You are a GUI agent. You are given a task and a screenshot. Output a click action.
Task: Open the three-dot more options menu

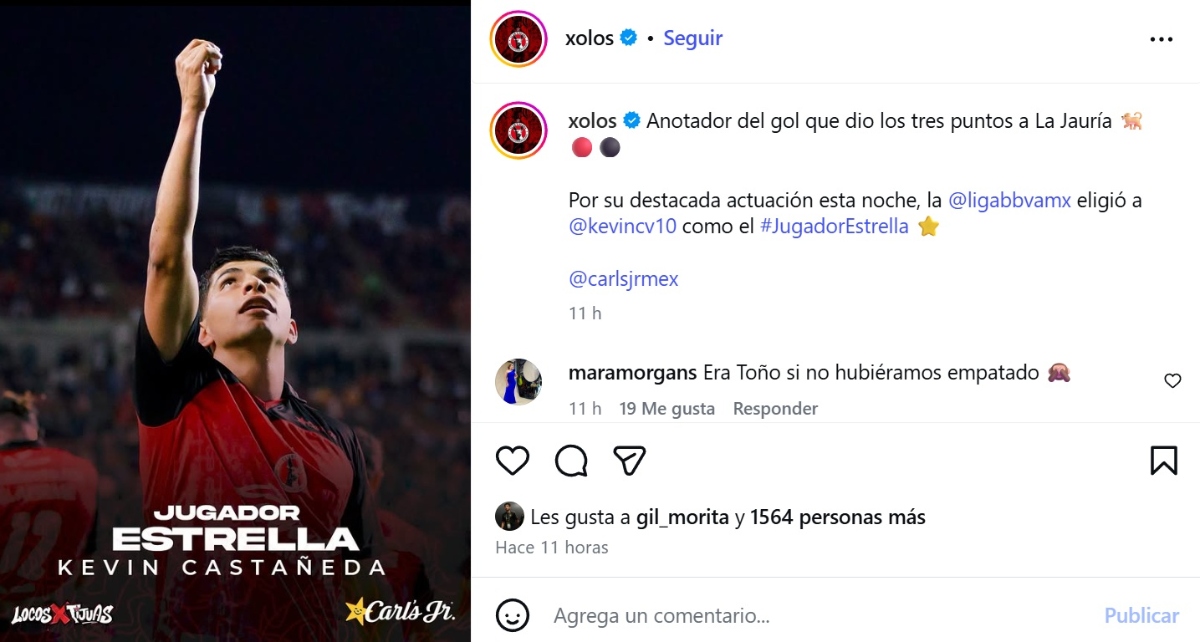tap(1161, 39)
